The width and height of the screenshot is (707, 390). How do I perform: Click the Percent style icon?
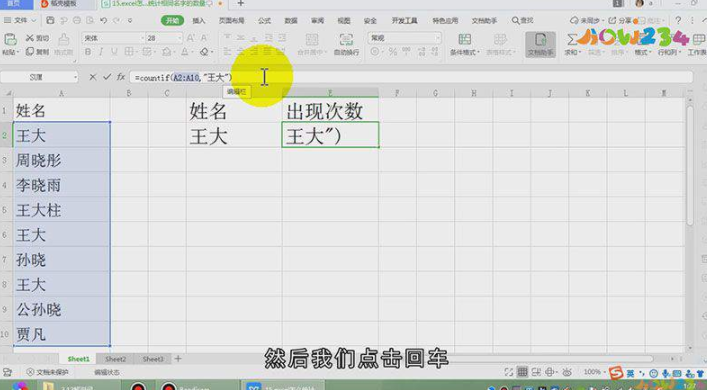coord(393,52)
